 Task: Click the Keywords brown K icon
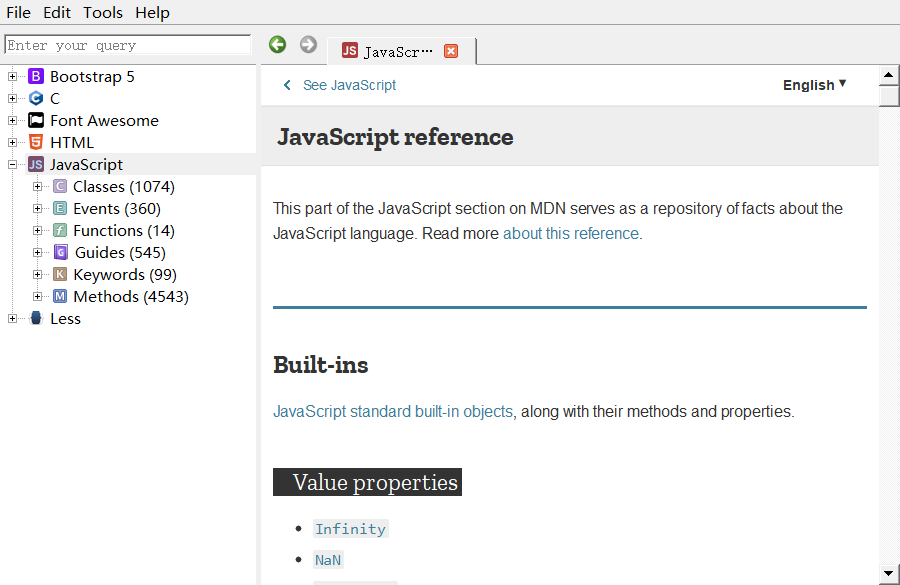tap(60, 274)
